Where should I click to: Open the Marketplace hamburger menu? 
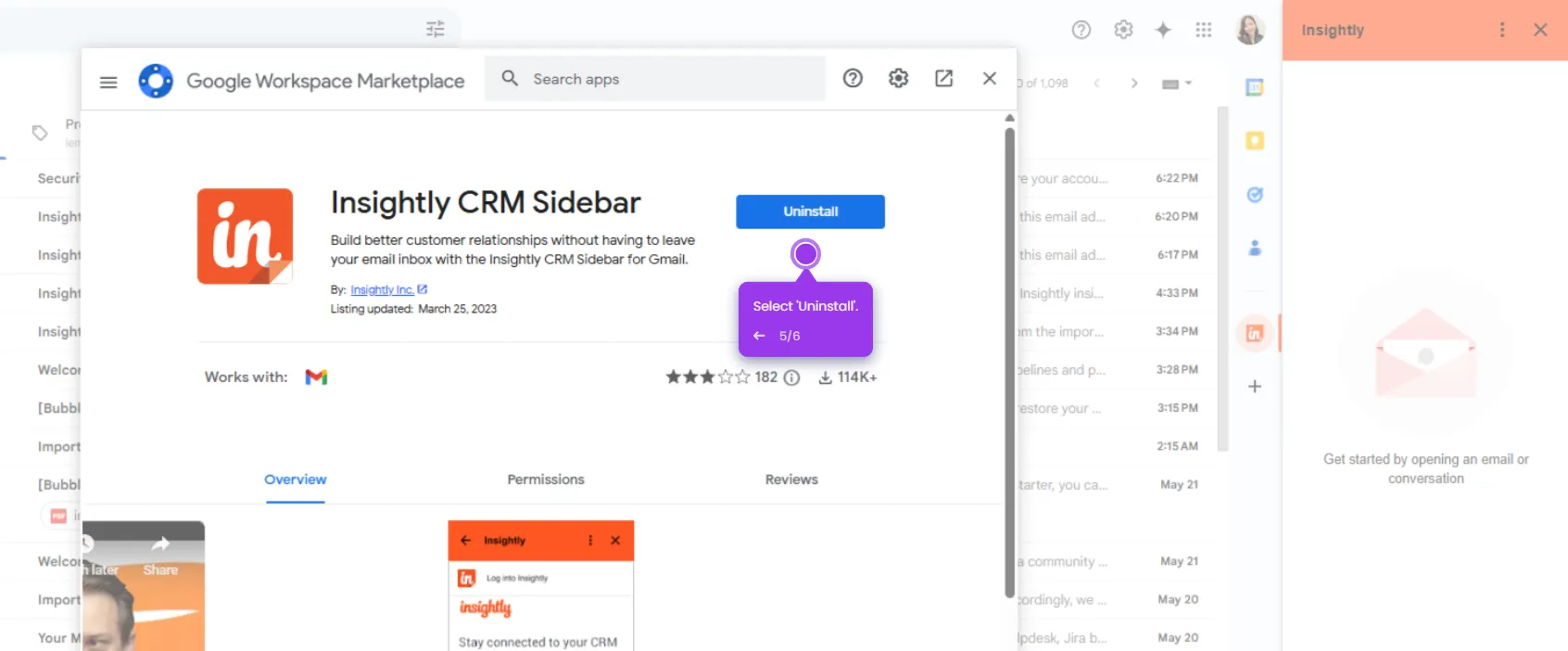(108, 82)
